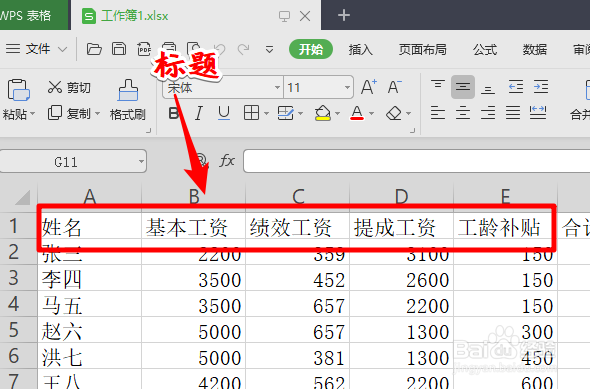
Task: Click the justify alignment icon
Action: click(513, 112)
